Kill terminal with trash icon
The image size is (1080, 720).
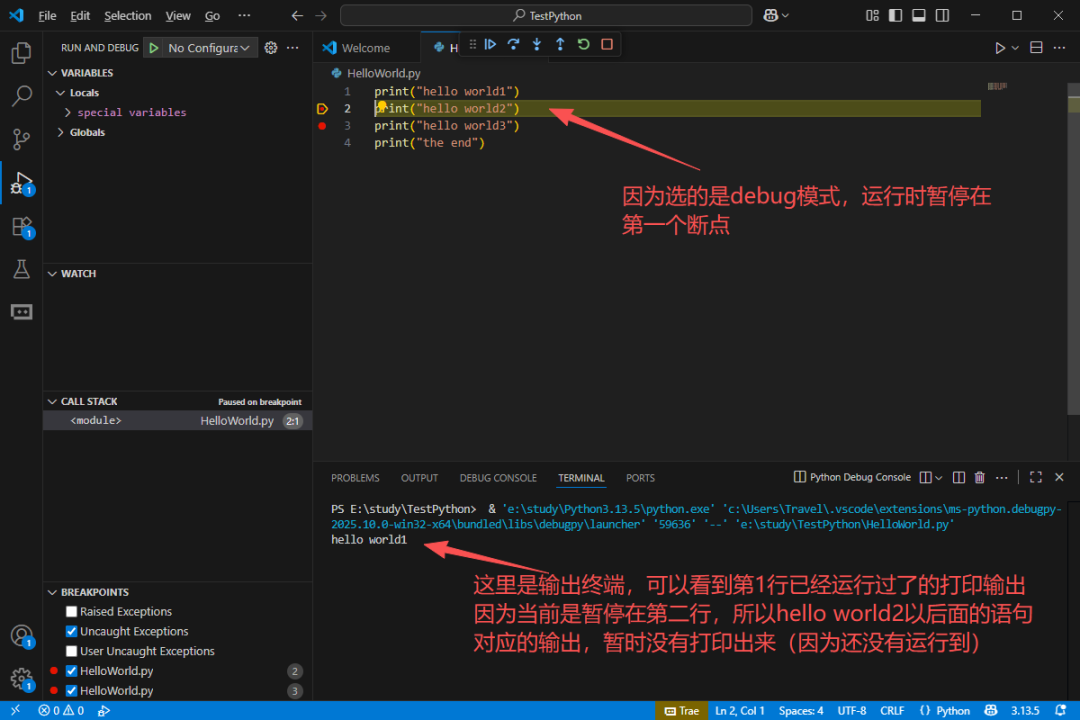click(x=979, y=477)
